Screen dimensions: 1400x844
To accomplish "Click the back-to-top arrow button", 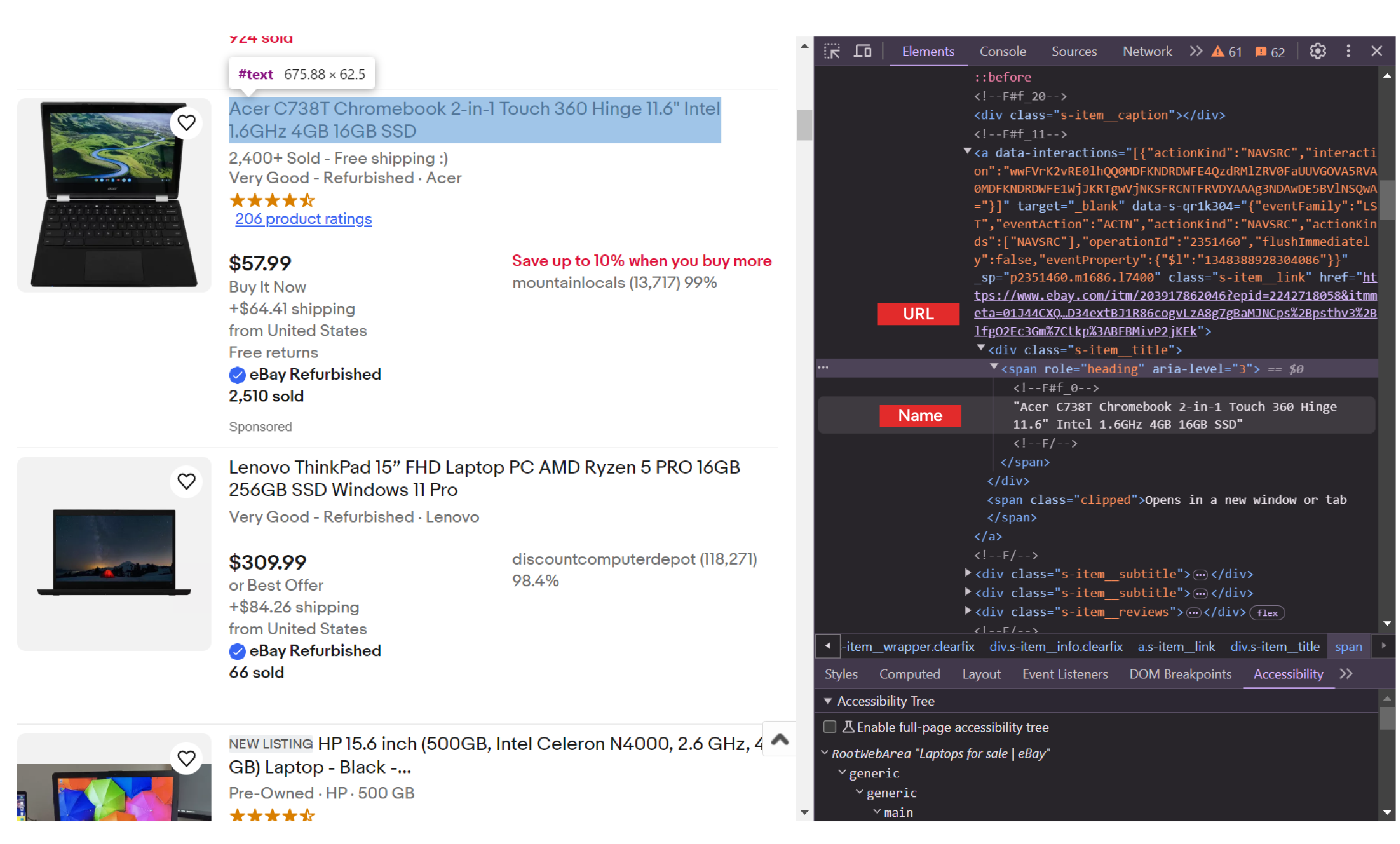I will click(x=780, y=738).
